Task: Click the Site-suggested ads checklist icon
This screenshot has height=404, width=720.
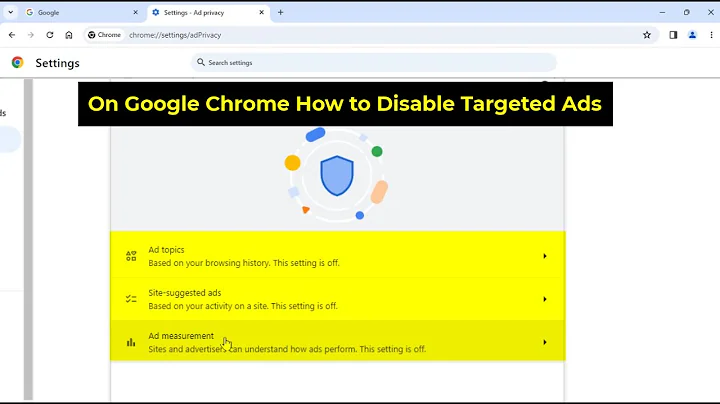Action: (131, 299)
